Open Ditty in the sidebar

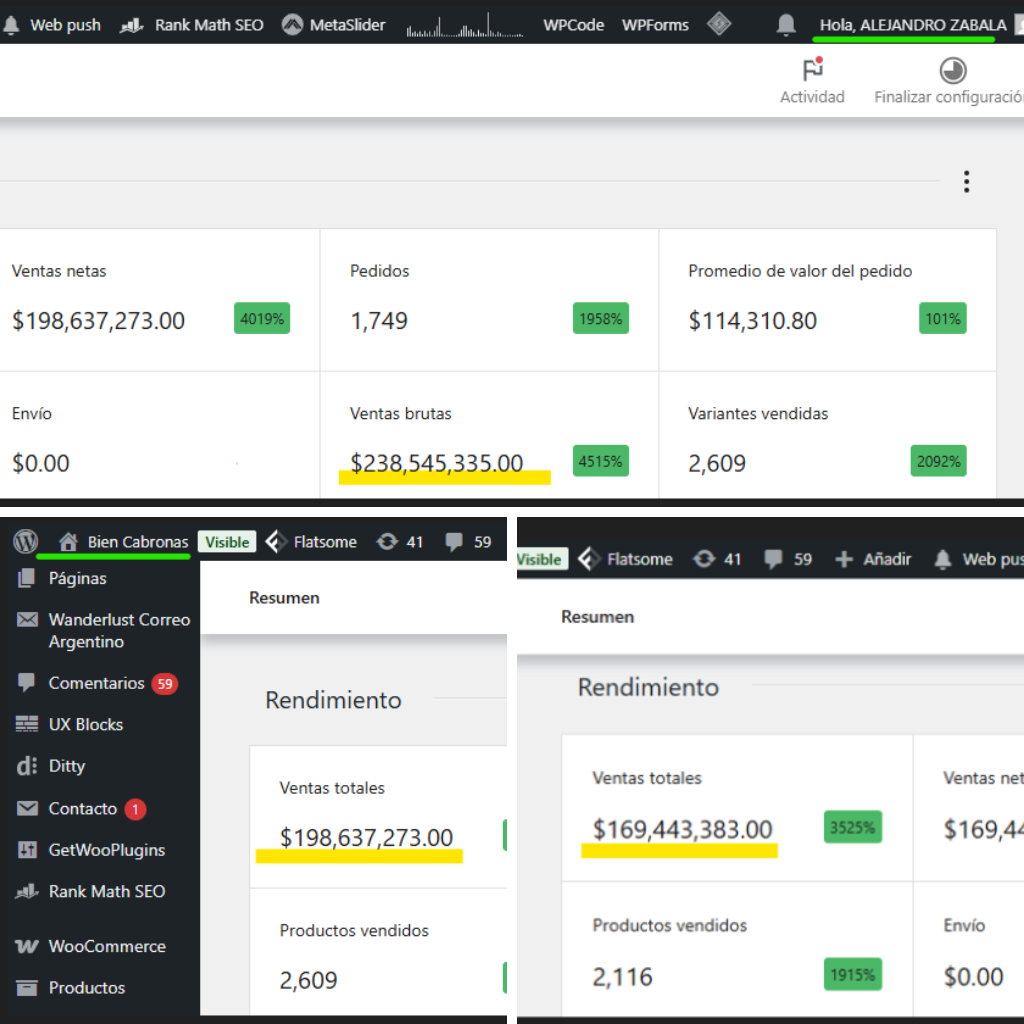66,766
